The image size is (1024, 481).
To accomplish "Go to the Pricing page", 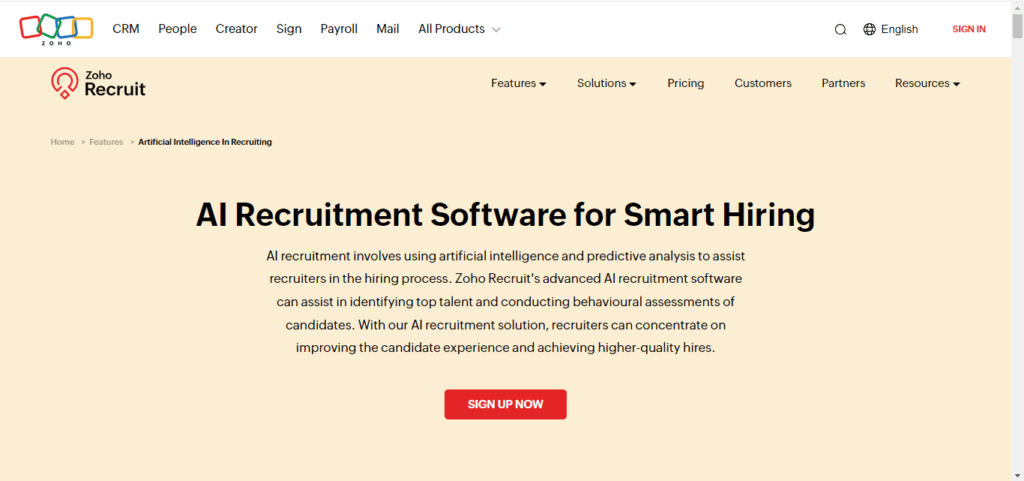I will click(686, 83).
